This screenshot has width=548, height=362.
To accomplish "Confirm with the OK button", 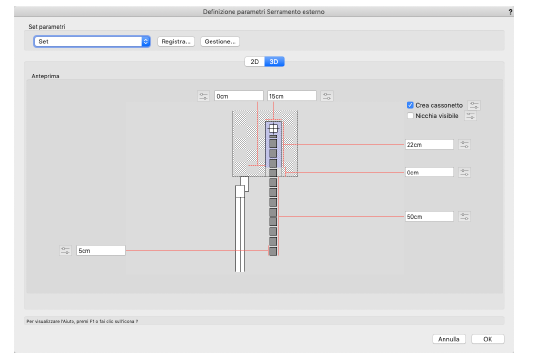I will pyautogui.click(x=488, y=339).
